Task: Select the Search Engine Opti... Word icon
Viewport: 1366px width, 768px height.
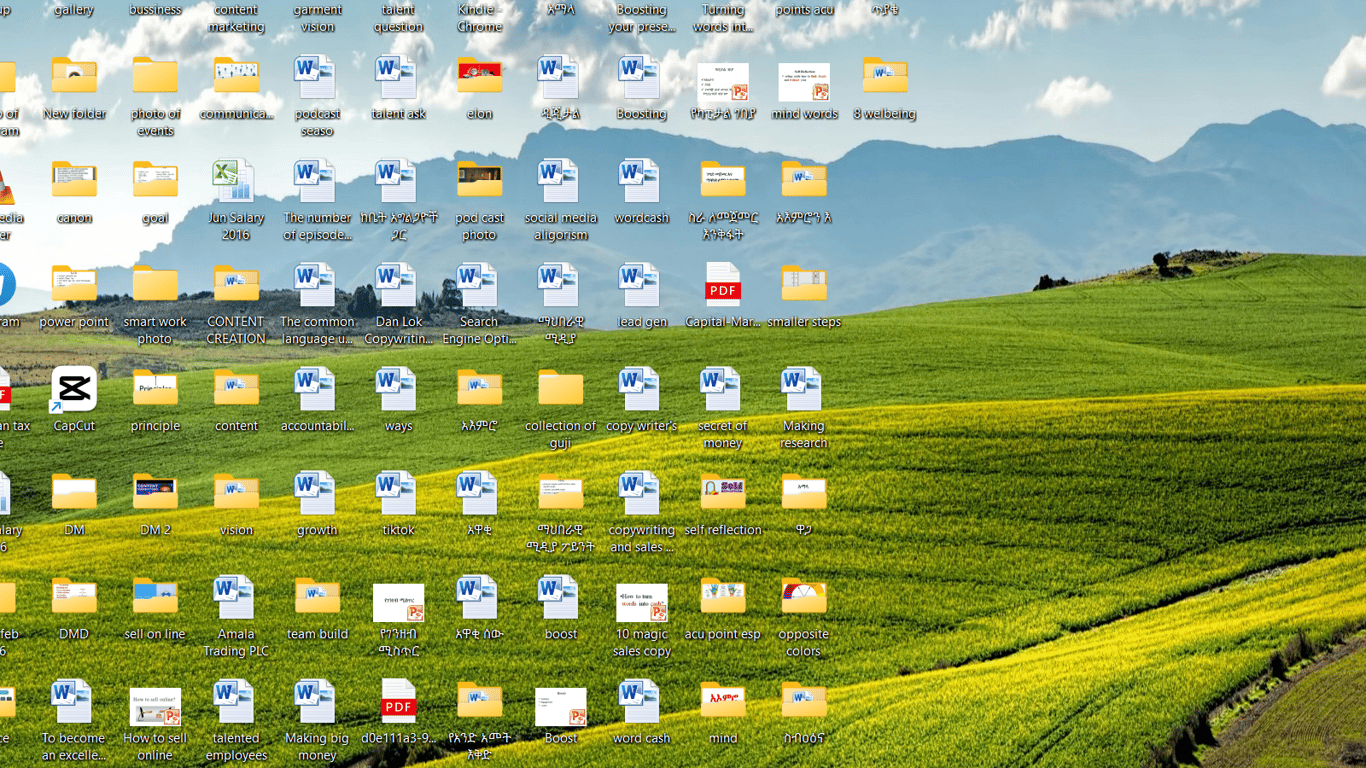Action: coord(479,285)
